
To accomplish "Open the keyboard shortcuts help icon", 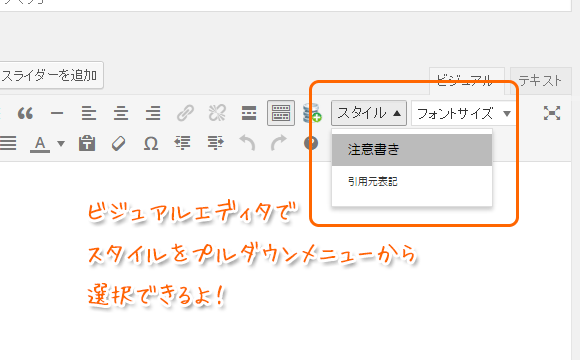I will pyautogui.click(x=311, y=143).
